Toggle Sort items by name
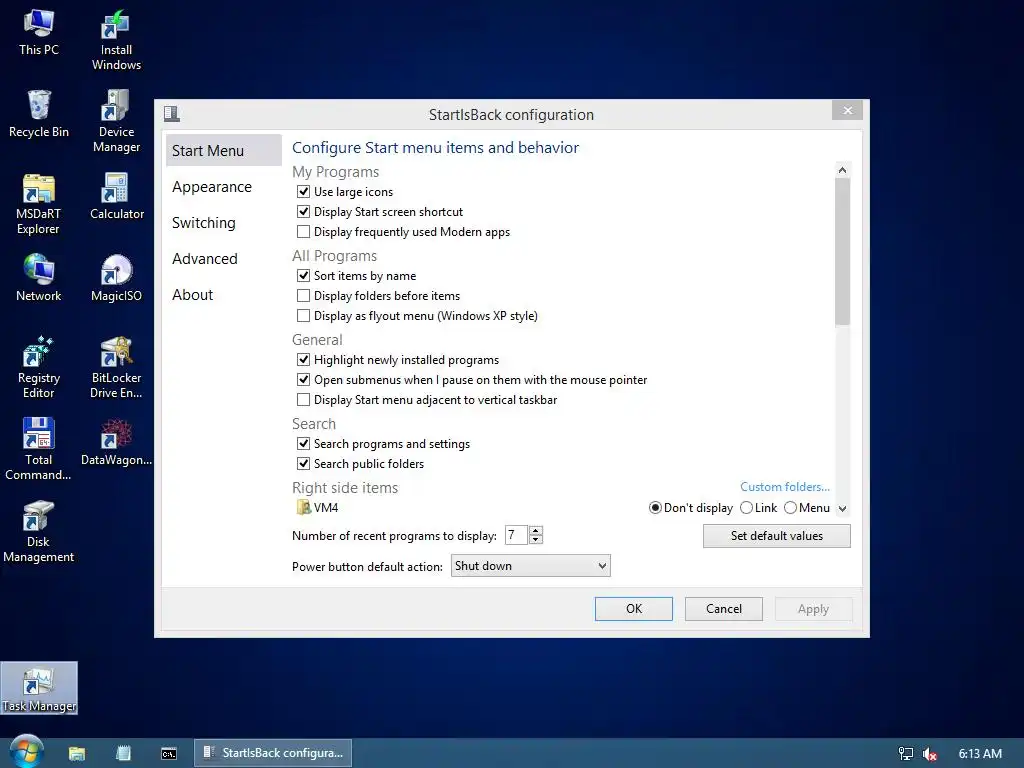Screen dimensions: 1024x768 pos(303,276)
